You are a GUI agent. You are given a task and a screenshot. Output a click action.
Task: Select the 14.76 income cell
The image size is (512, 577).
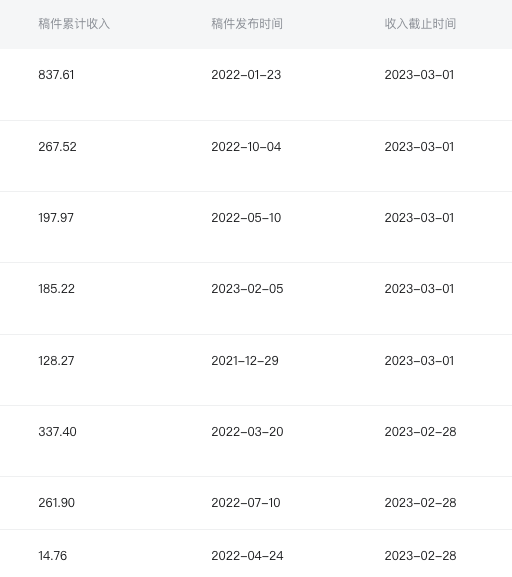53,556
